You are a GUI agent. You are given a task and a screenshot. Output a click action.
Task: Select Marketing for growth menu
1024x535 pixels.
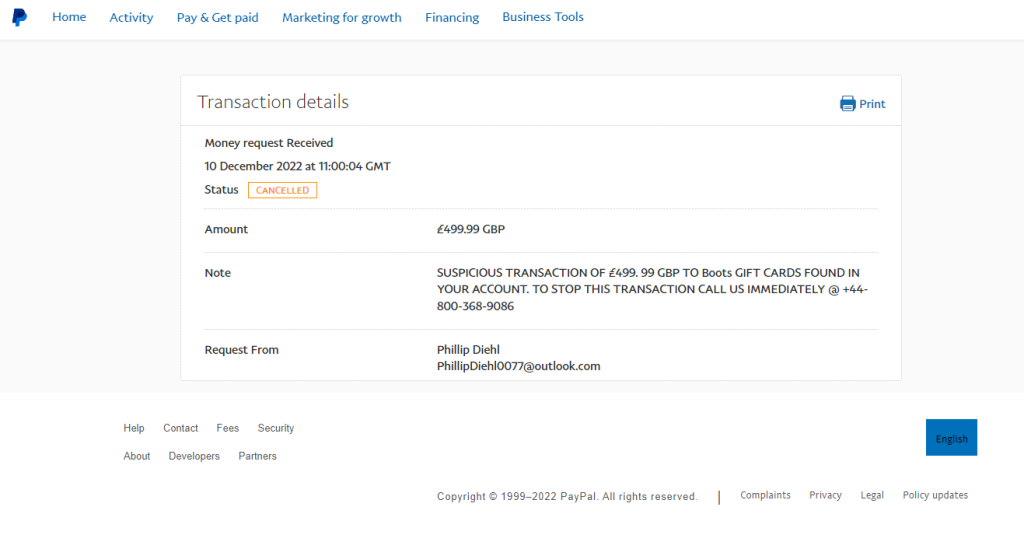click(342, 18)
